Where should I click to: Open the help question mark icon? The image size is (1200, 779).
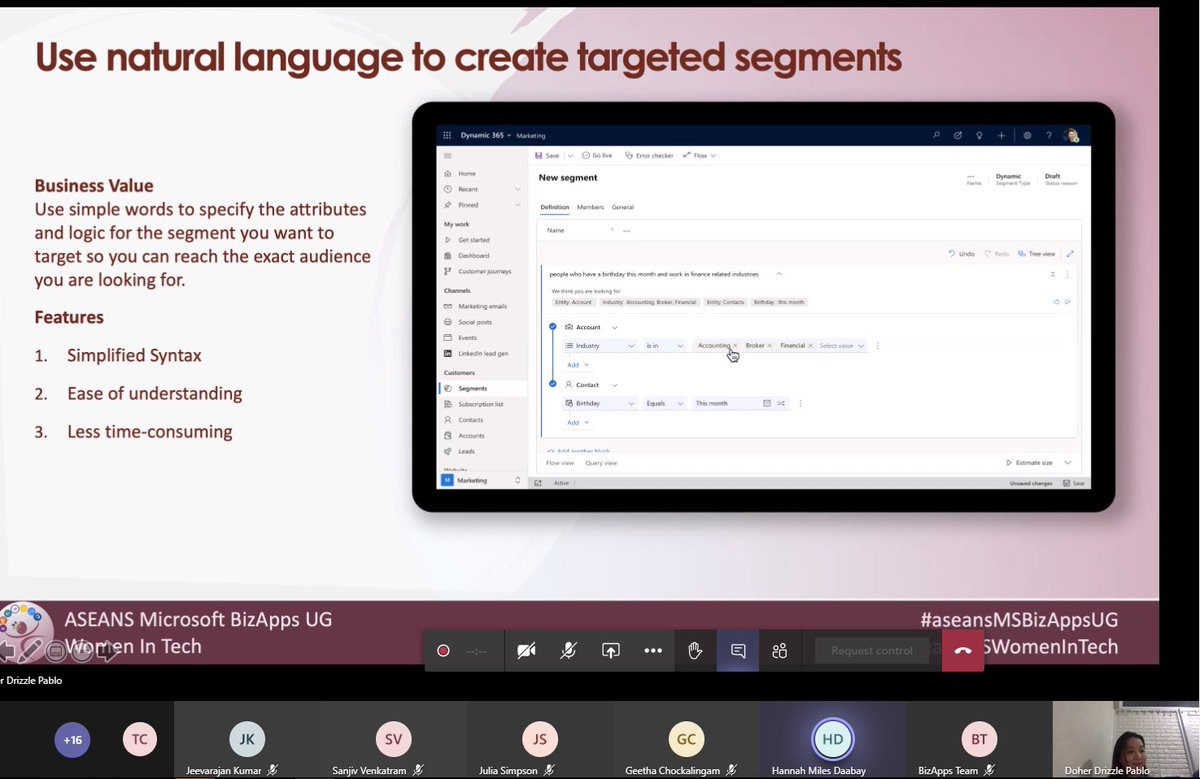click(x=1049, y=135)
